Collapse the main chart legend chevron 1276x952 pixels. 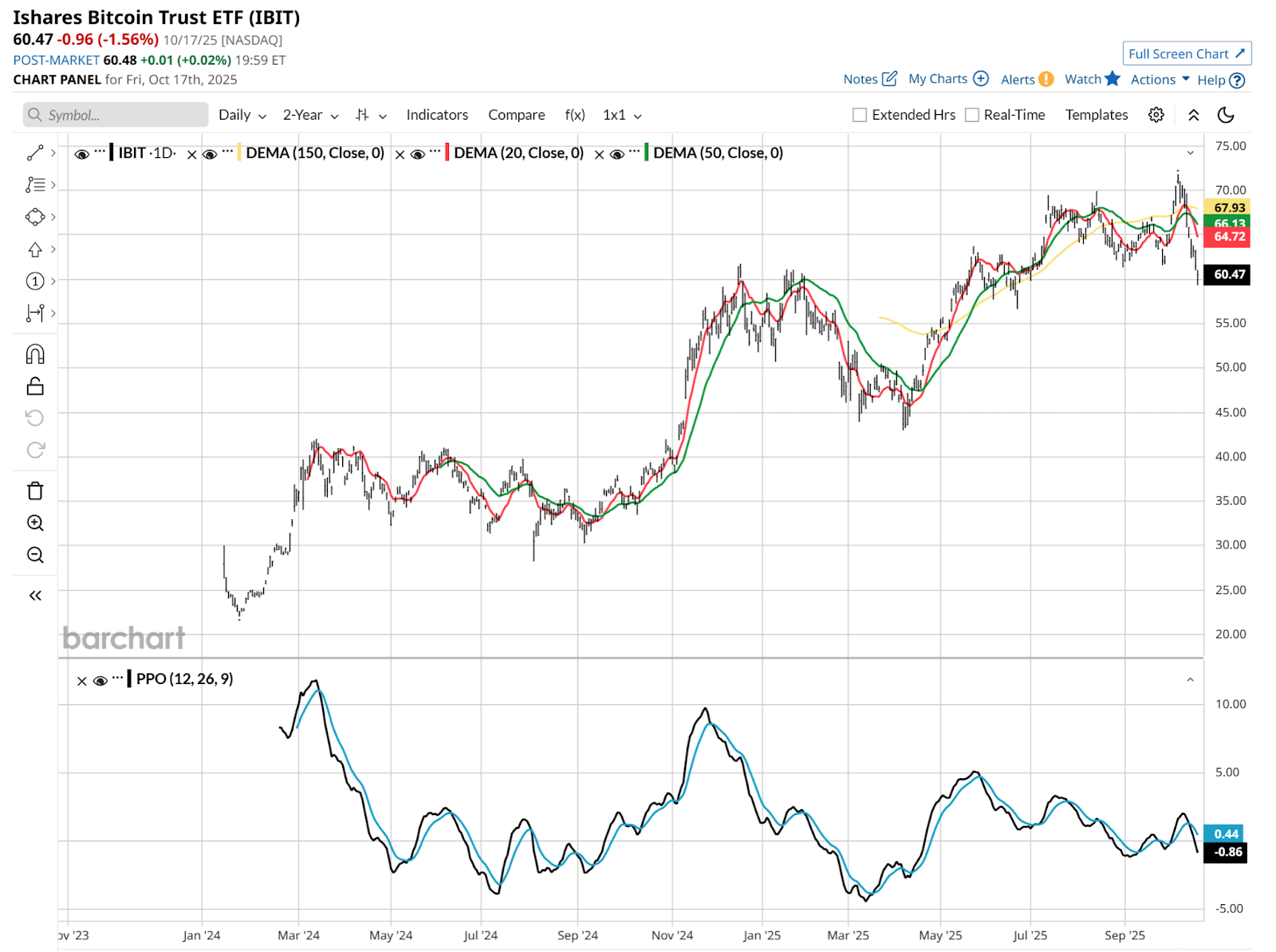coord(1191,153)
